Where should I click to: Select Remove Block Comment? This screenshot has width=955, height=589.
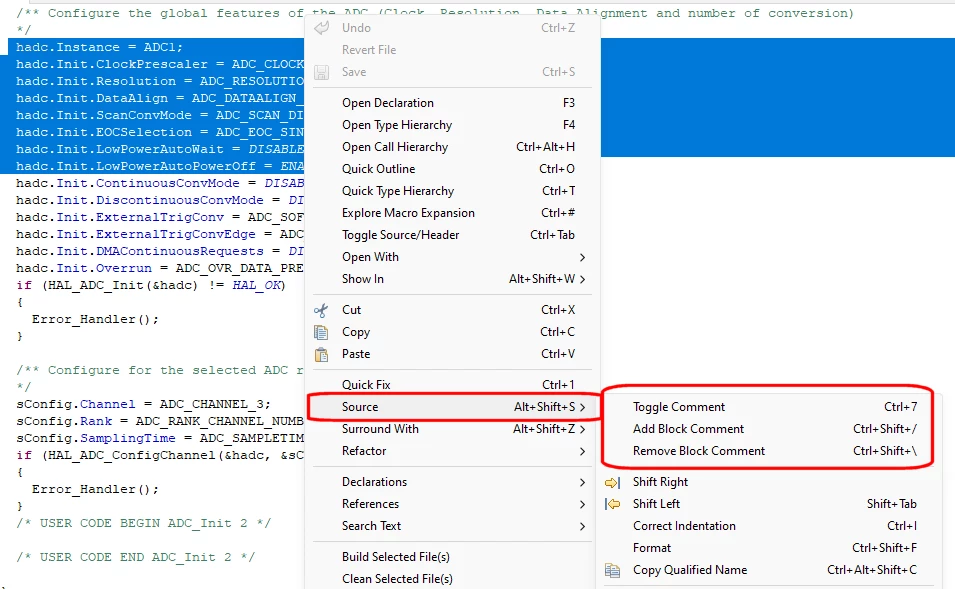tap(769, 451)
